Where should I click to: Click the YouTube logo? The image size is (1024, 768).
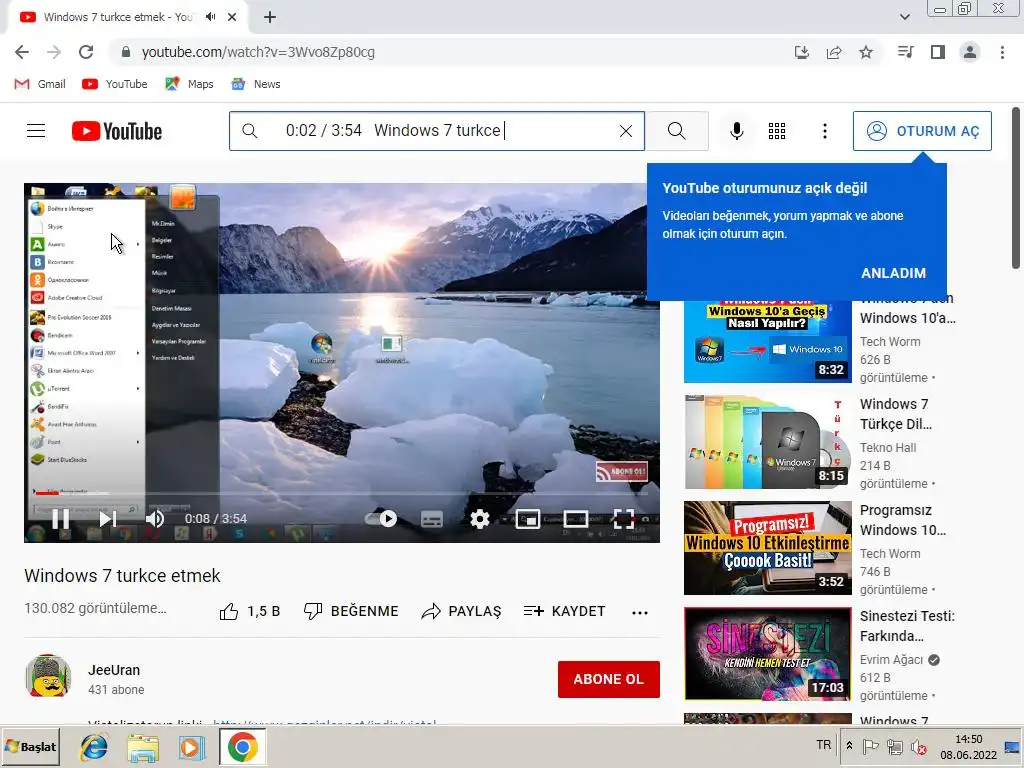pyautogui.click(x=117, y=131)
